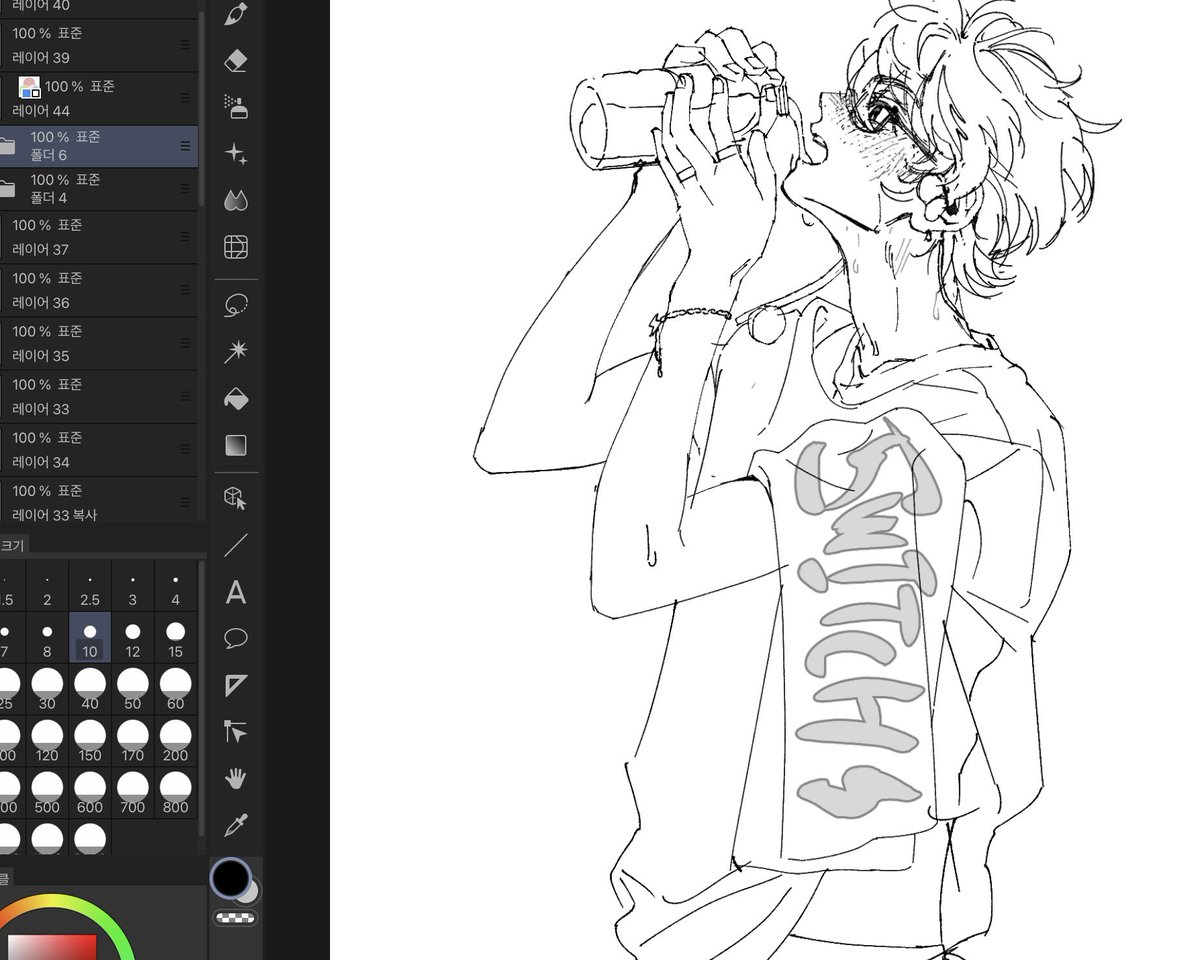Tap drag handle of 폴더 6
Screen dimensions: 1200x960
point(185,146)
